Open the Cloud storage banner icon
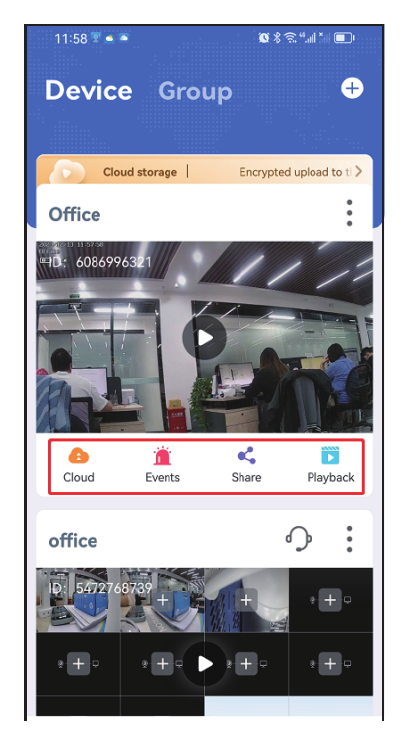 [x=67, y=172]
